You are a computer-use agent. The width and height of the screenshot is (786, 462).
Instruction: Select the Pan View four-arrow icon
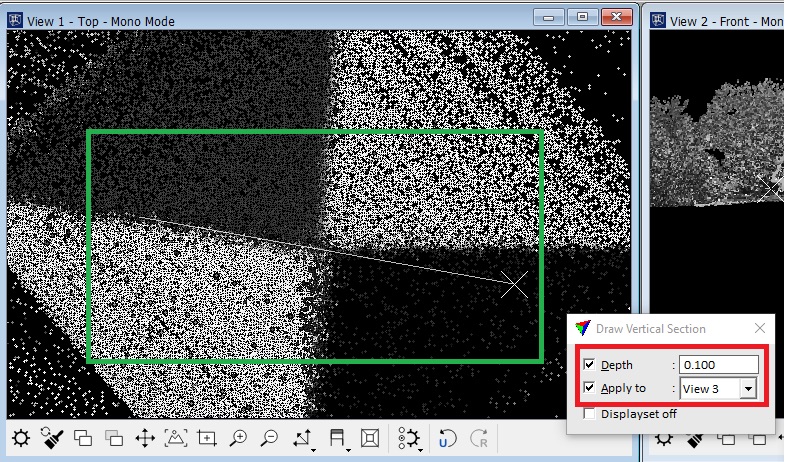[x=144, y=438]
